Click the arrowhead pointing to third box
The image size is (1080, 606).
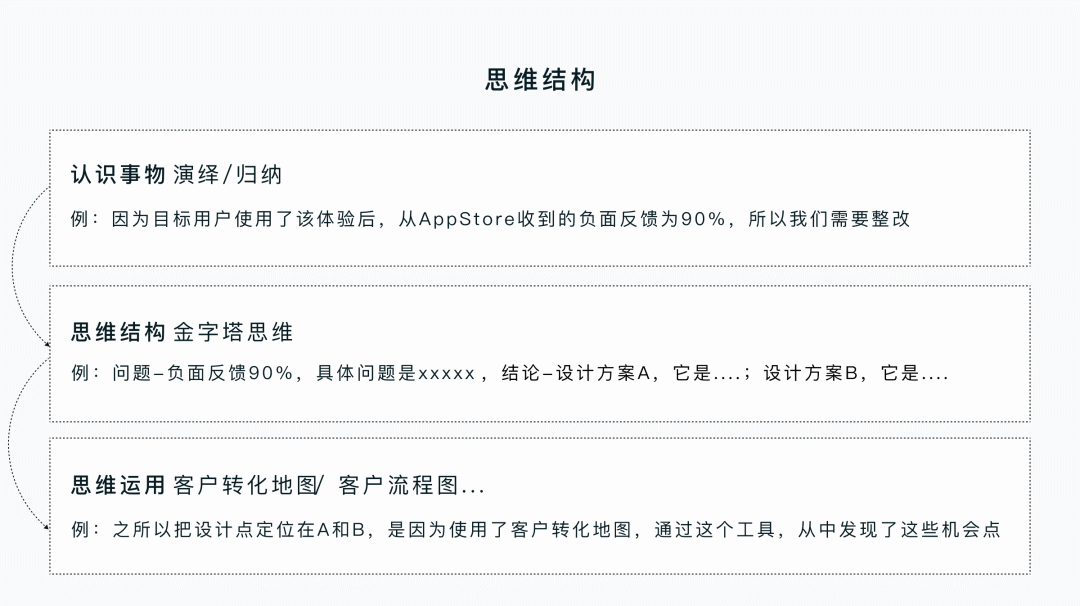point(48,527)
